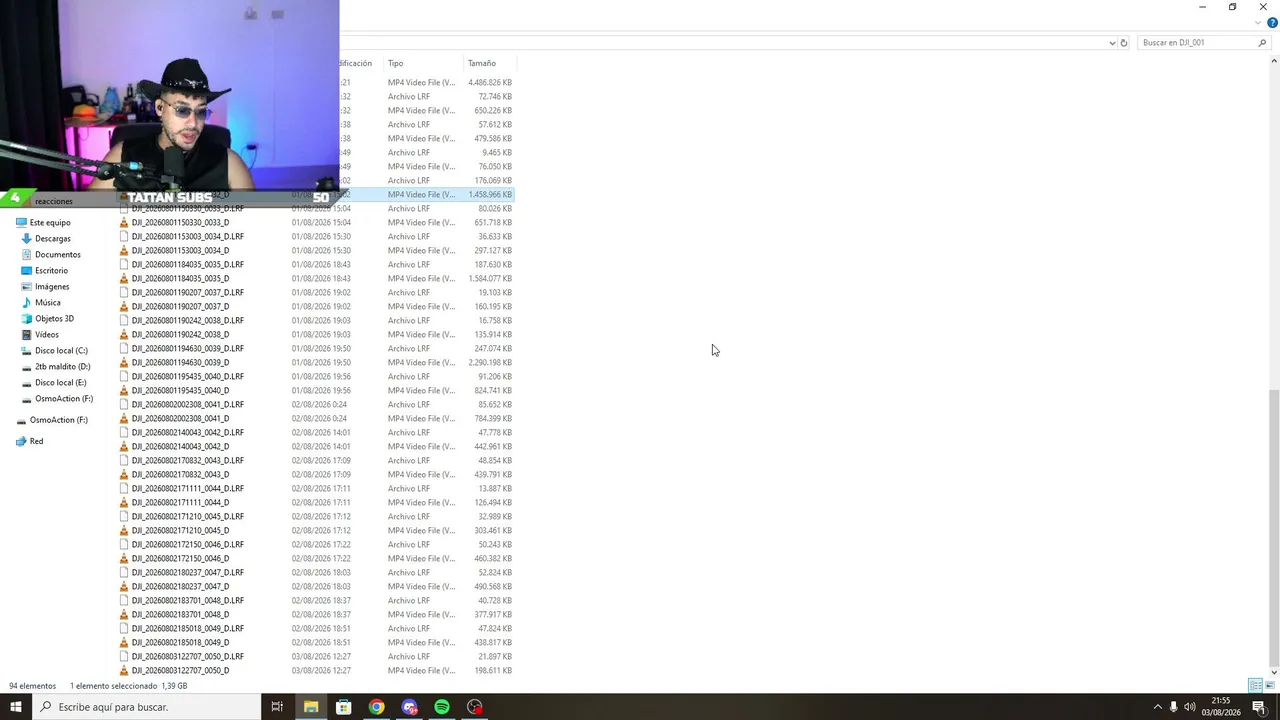Screen dimensions: 1280x720
Task: Open Spotify from the taskbar
Action: [442, 707]
